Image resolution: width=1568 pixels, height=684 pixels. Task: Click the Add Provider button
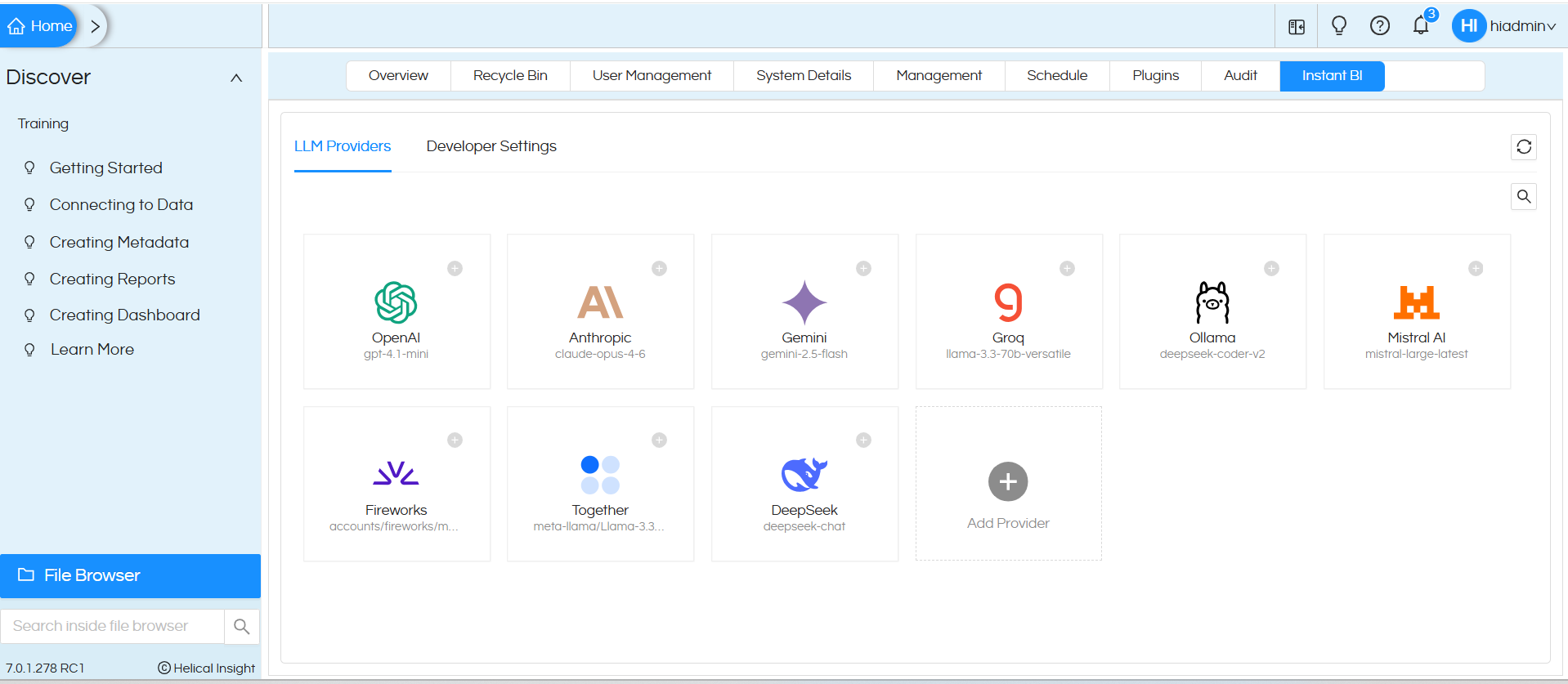point(1008,484)
